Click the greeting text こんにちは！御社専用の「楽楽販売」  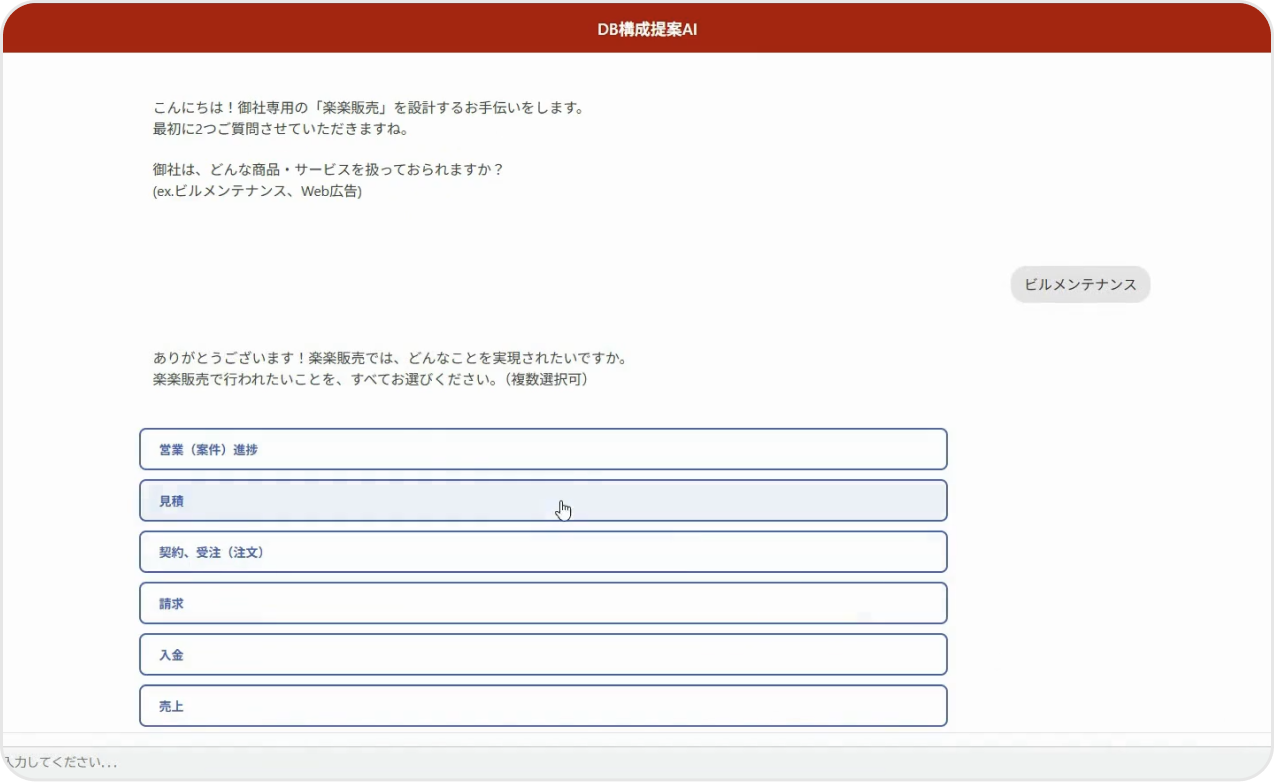point(274,107)
